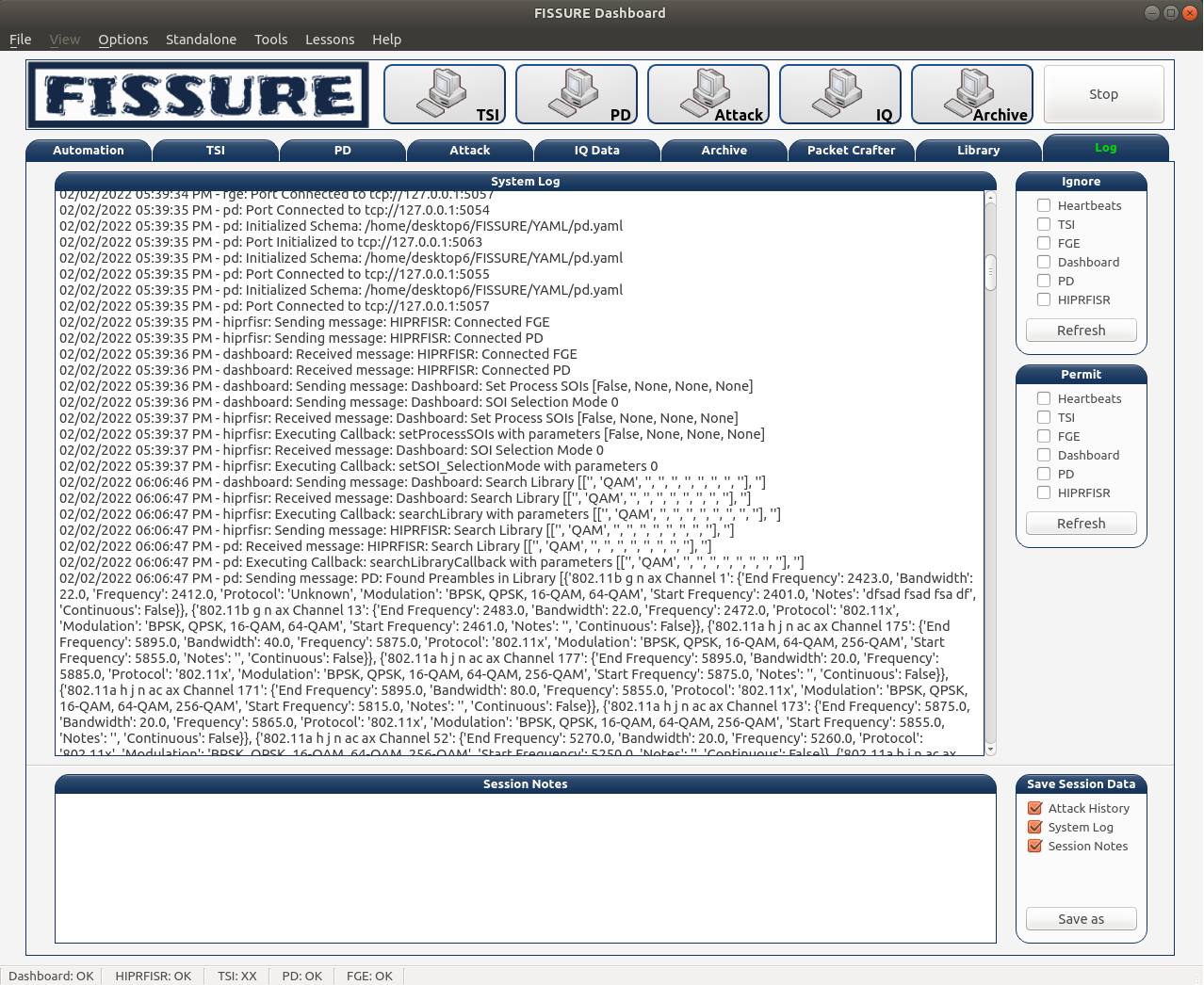Screen dimensions: 1204x985
Task: Click the System Log header
Action: point(526,182)
